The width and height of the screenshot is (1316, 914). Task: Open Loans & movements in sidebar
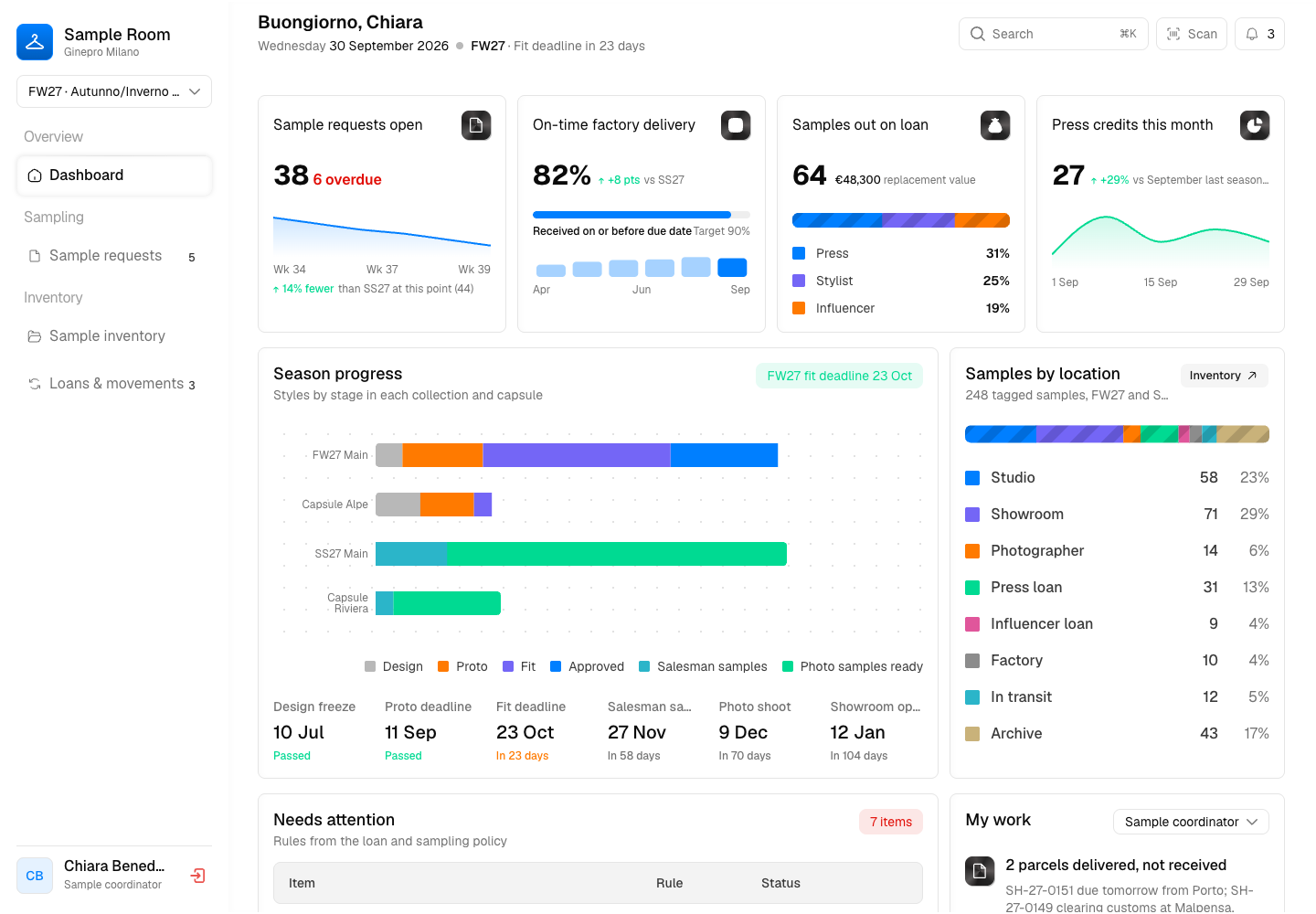tap(114, 384)
